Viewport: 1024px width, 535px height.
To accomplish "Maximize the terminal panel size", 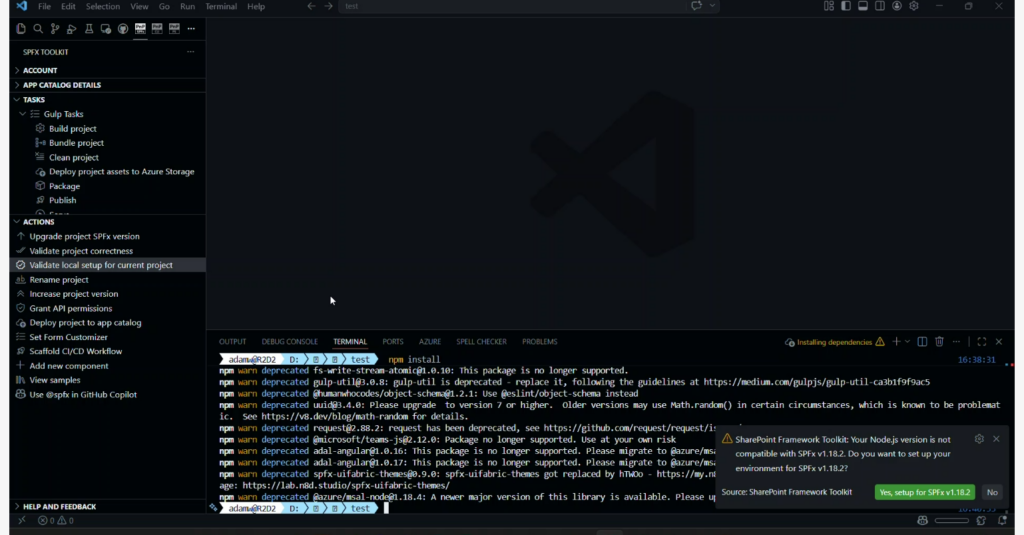I will tap(981, 342).
